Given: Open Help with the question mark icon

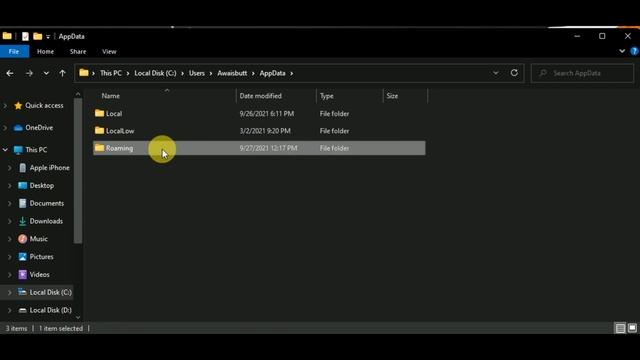Looking at the screenshot, I should tap(634, 51).
